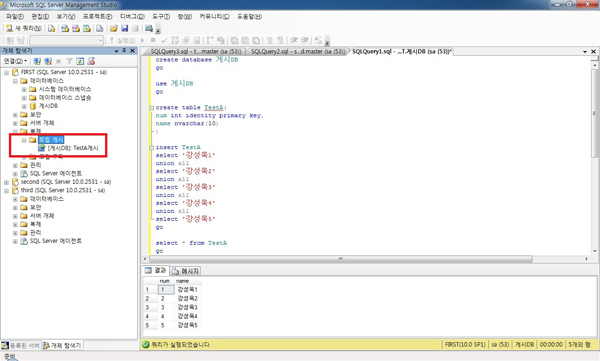Open the standard toolbar overflow arrow
This screenshot has width=600, height=361.
coord(158,30)
